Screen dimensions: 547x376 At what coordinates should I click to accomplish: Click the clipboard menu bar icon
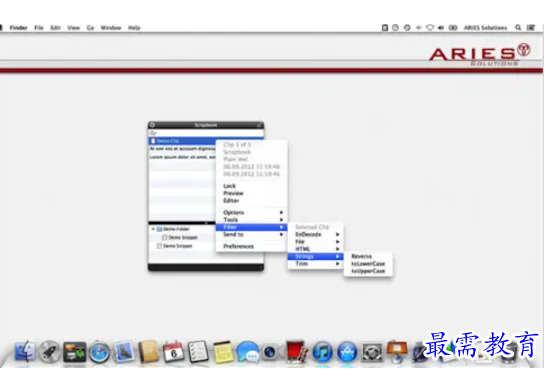click(x=385, y=28)
